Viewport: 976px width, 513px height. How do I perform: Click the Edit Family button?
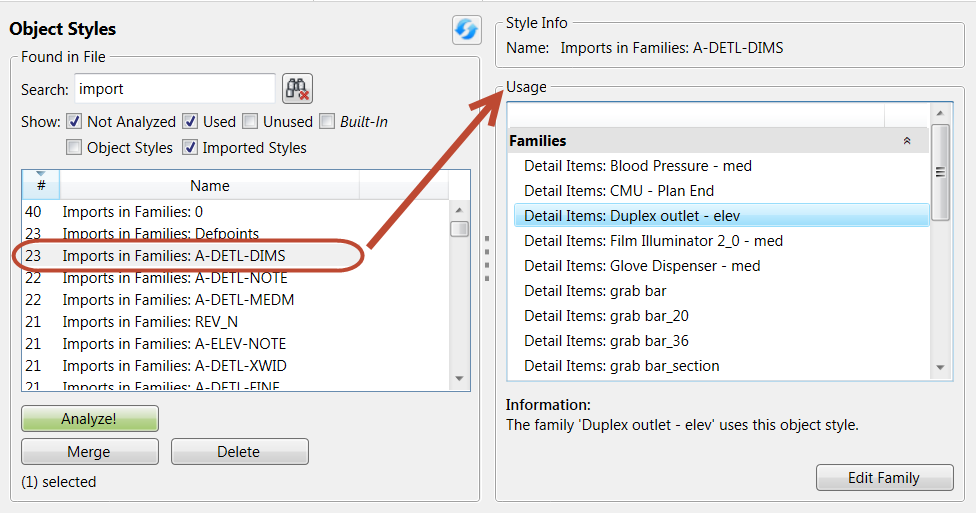[x=884, y=478]
